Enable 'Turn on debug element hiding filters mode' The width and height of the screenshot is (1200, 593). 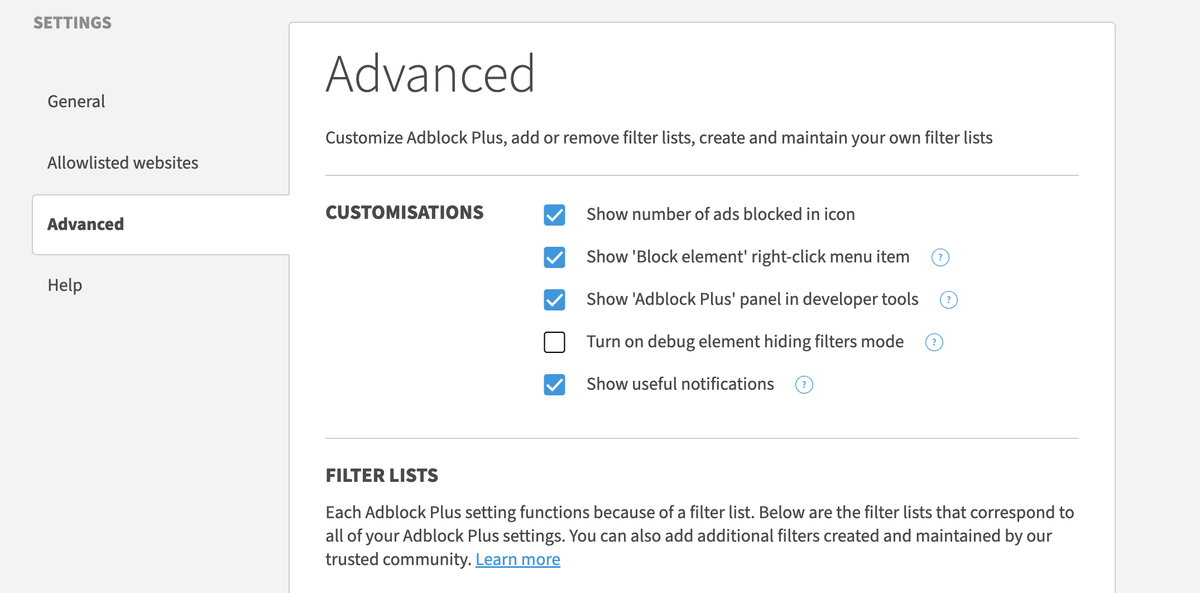[x=554, y=342]
